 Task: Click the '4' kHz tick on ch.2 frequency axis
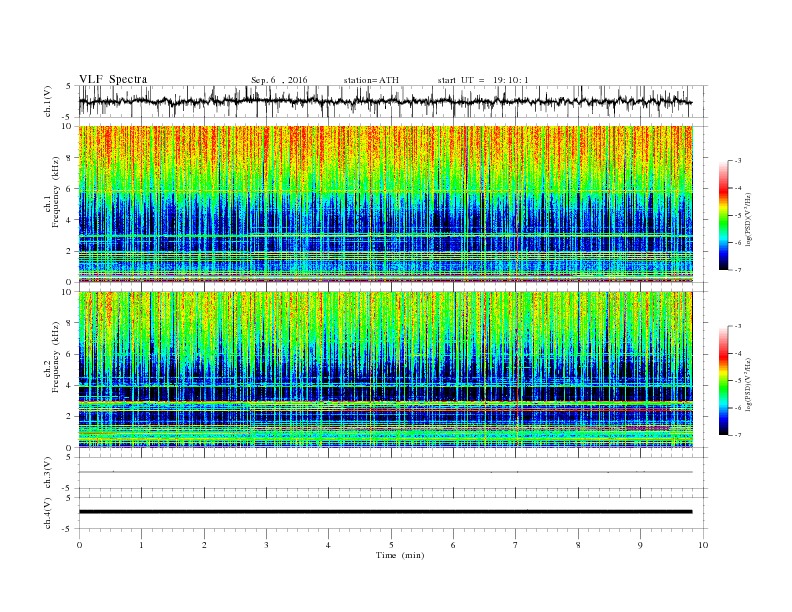pyautogui.click(x=70, y=385)
